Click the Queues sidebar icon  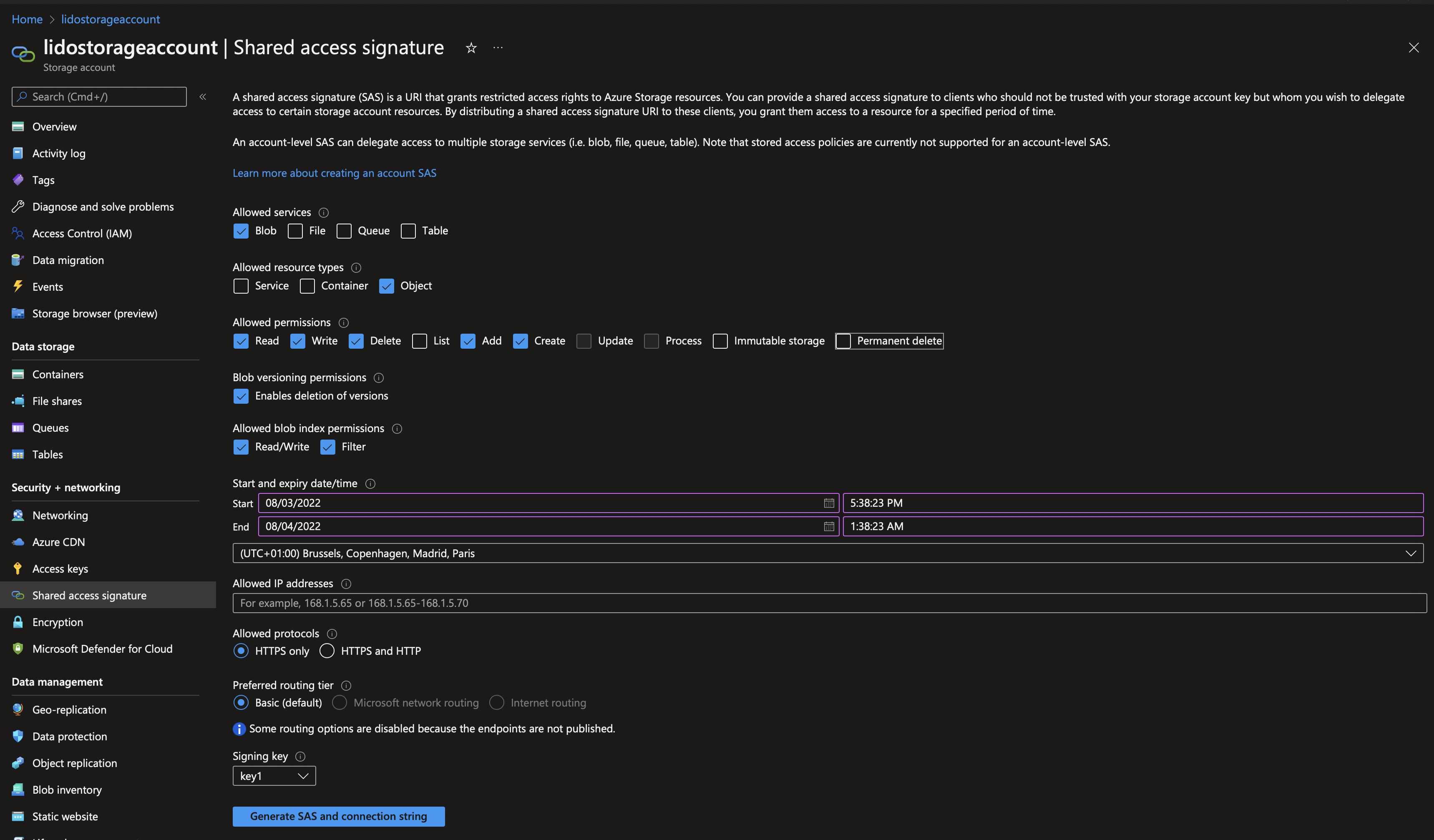pos(18,428)
